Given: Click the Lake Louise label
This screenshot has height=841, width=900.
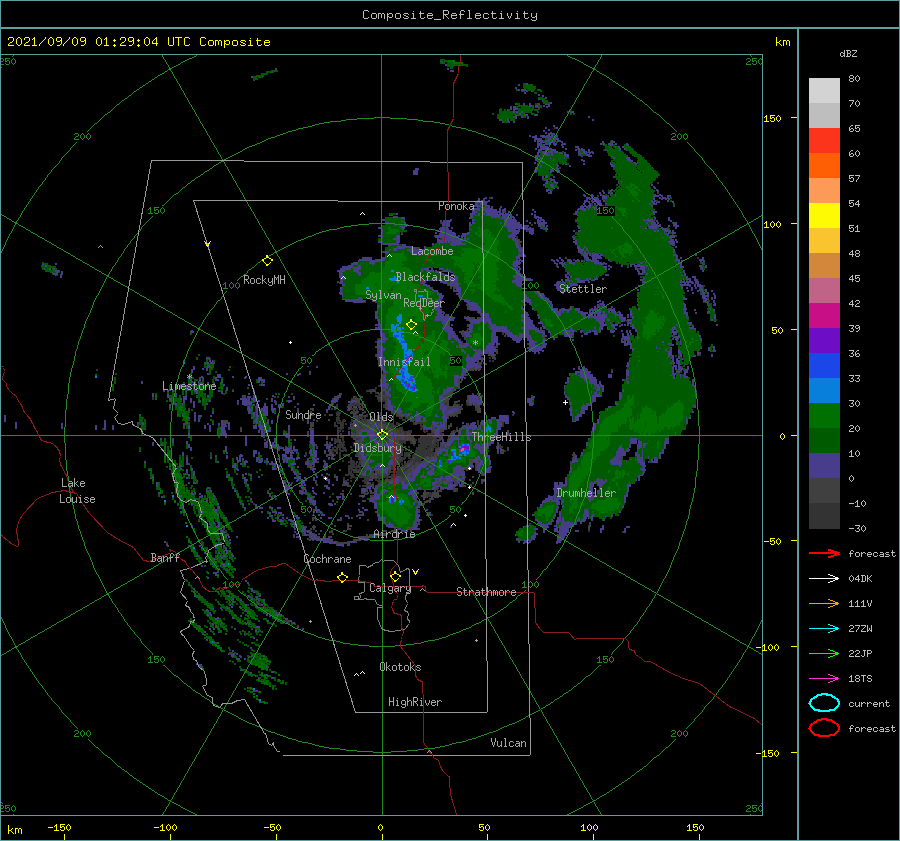Looking at the screenshot, I should tap(77, 491).
